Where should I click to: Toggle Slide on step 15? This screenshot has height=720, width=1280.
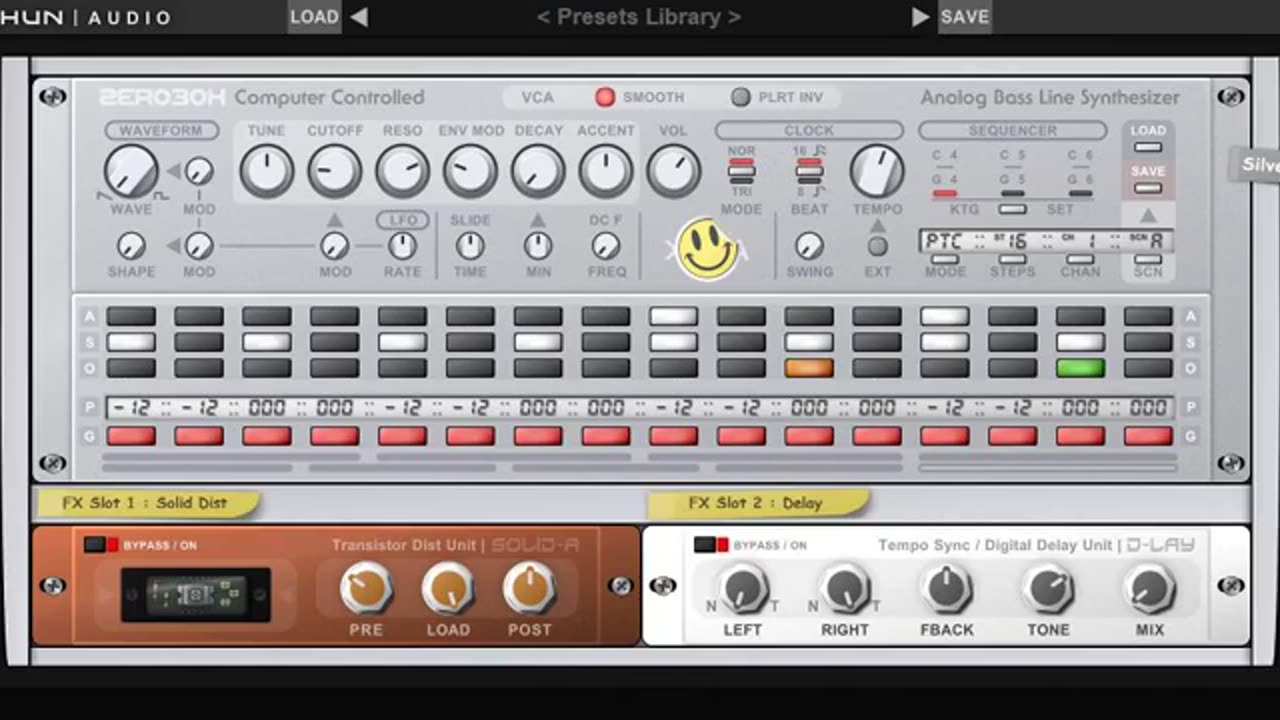pos(1081,342)
